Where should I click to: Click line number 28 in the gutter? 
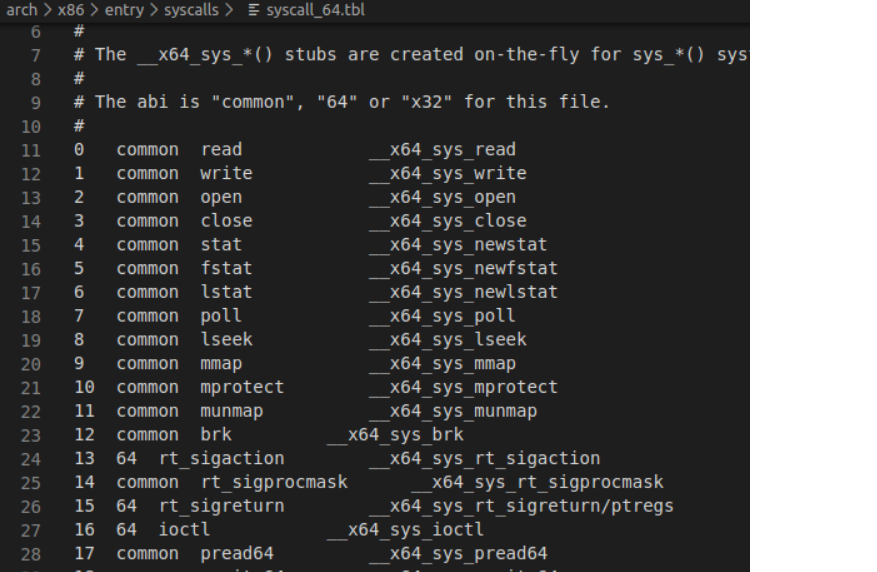30,554
